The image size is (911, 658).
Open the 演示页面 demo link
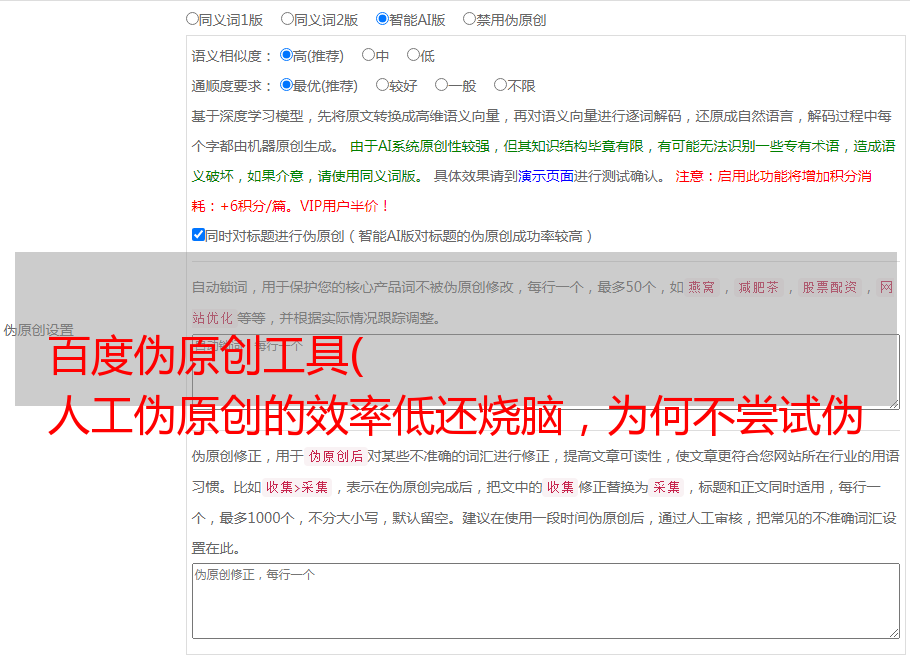[x=546, y=176]
